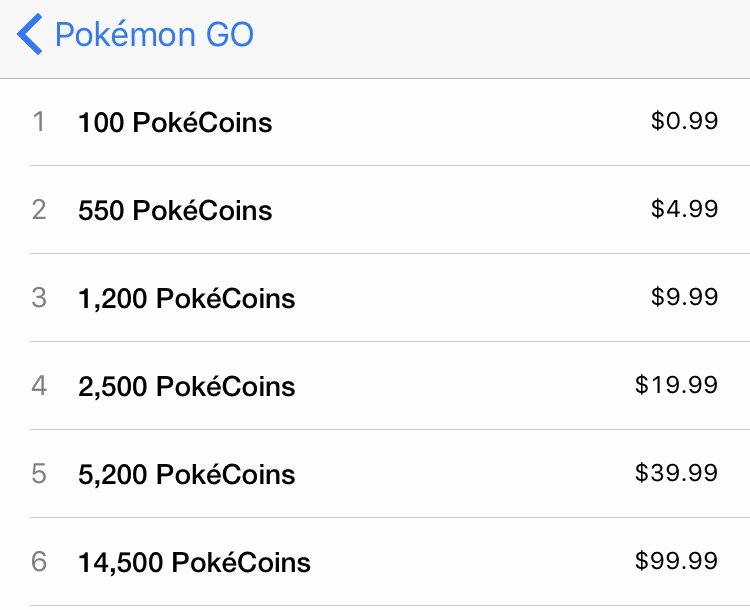The width and height of the screenshot is (750, 610).
Task: Select the 14,500 PokéCoins entry
Action: (x=375, y=562)
